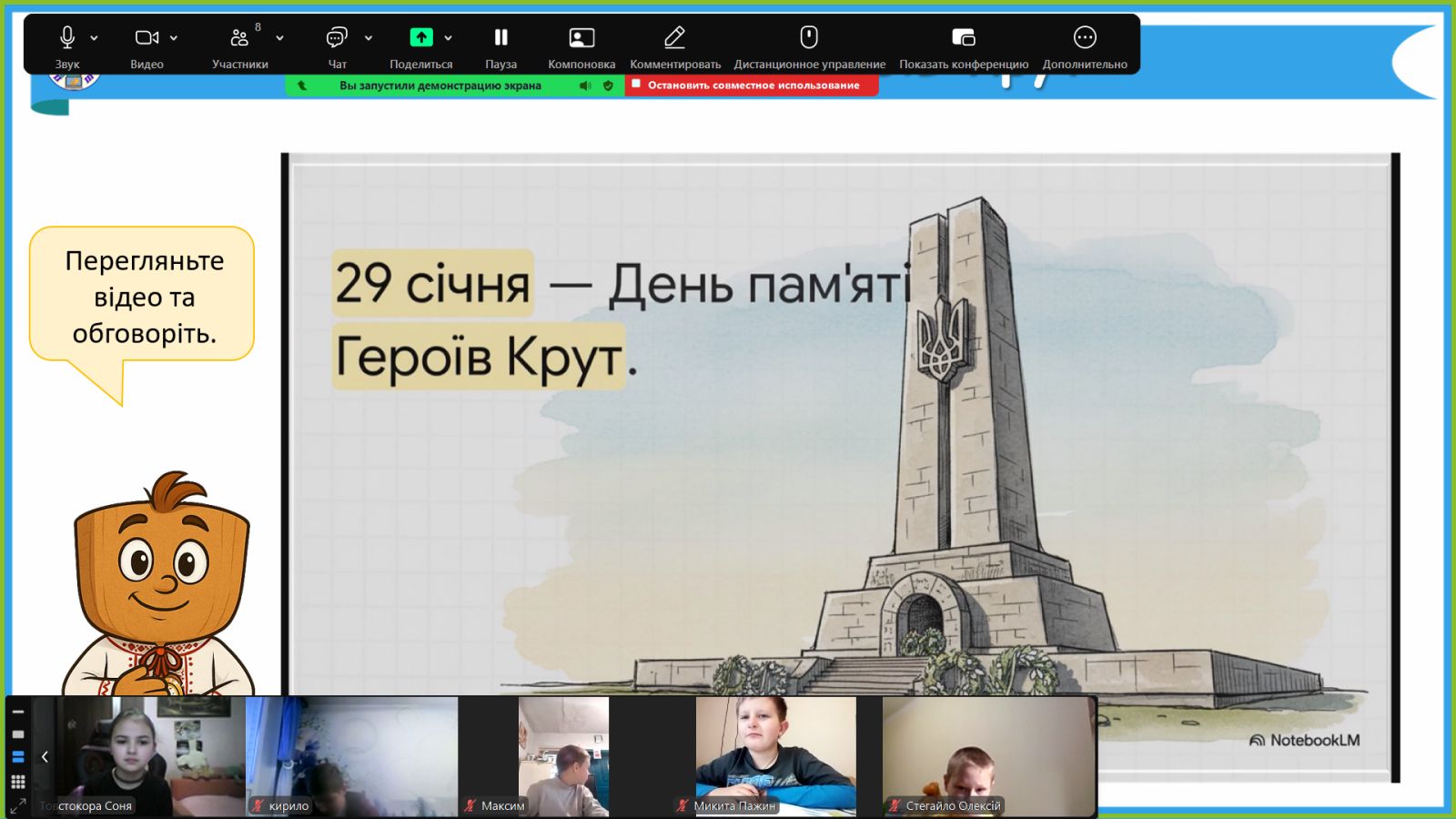Mute microphone using the Звук icon
This screenshot has width=1456, height=819.
point(66,38)
